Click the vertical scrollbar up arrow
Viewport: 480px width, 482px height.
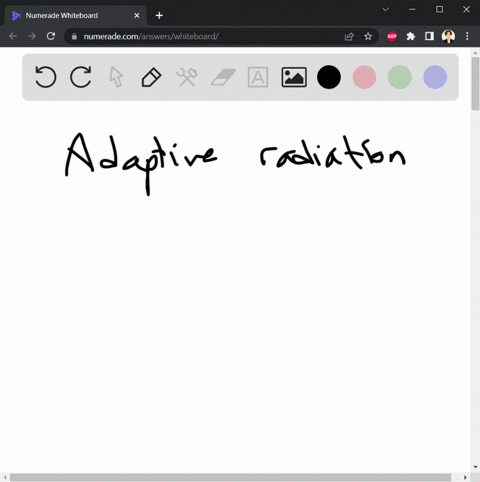(x=475, y=53)
